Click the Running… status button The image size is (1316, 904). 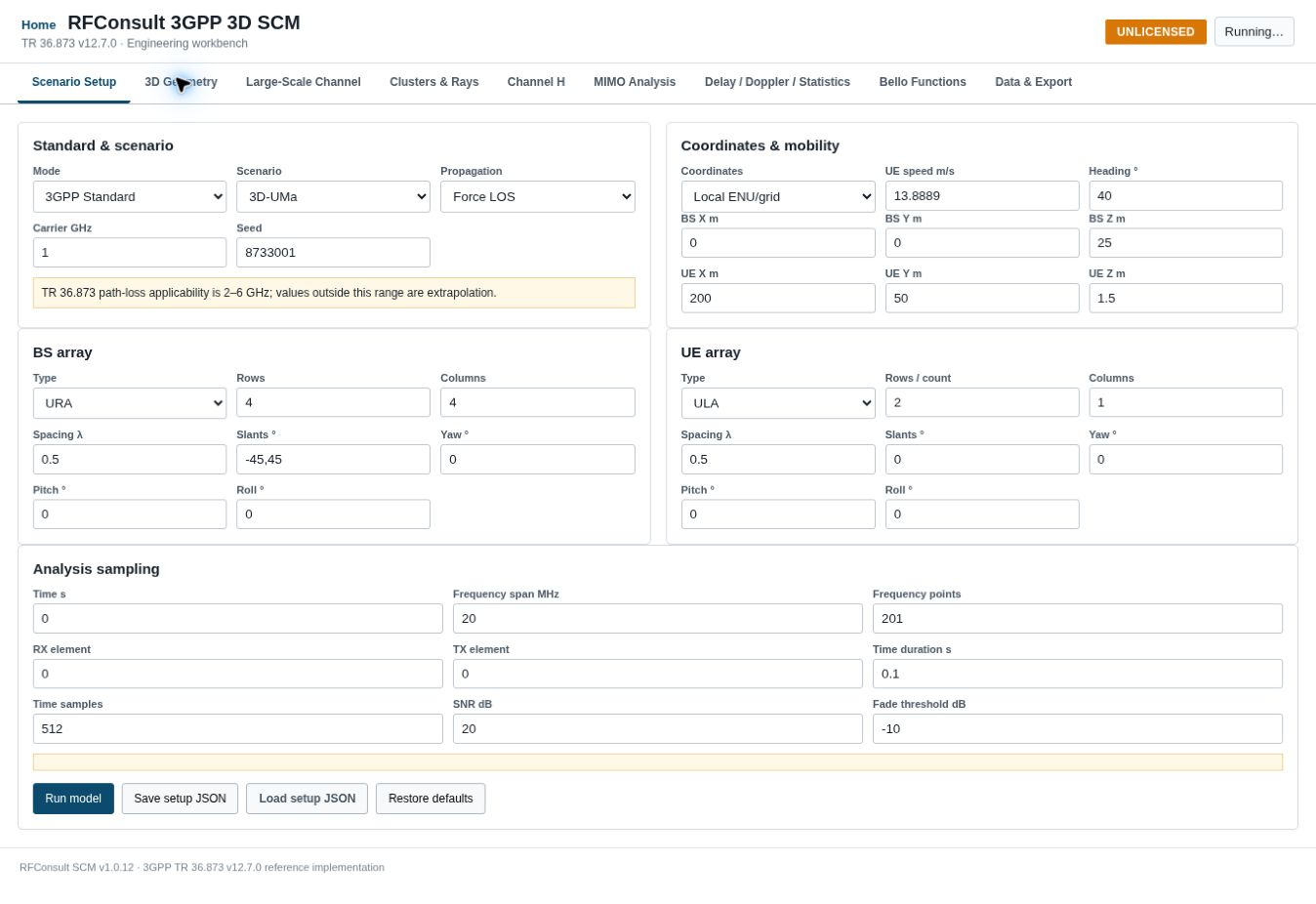[1254, 31]
